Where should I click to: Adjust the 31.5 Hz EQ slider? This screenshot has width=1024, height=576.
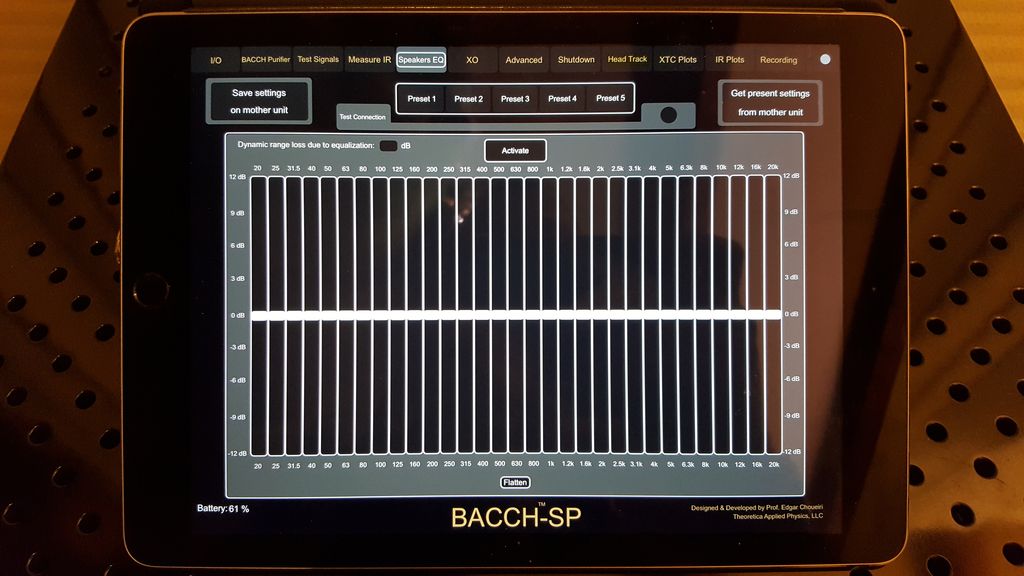pos(294,315)
